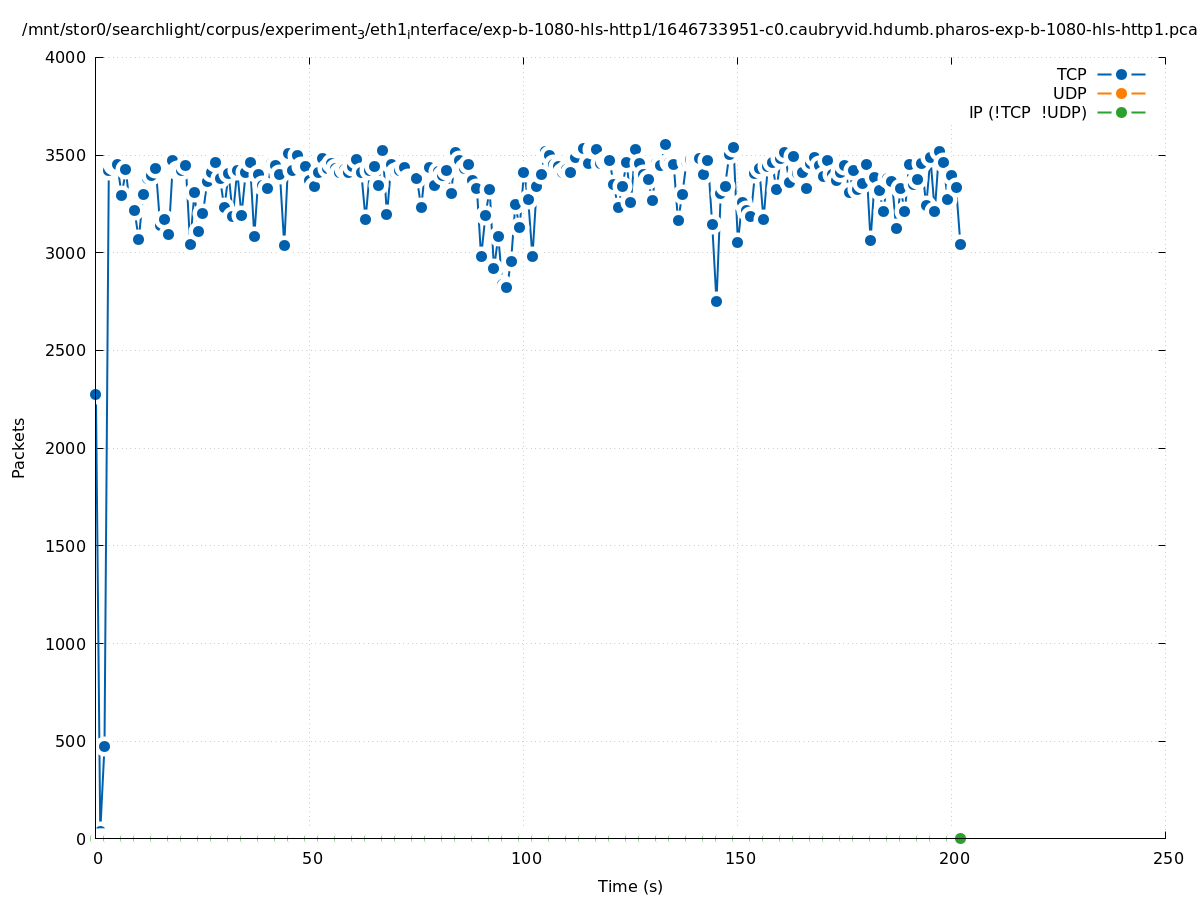
Task: Click the blue TCP legend marker
Action: (1121, 74)
